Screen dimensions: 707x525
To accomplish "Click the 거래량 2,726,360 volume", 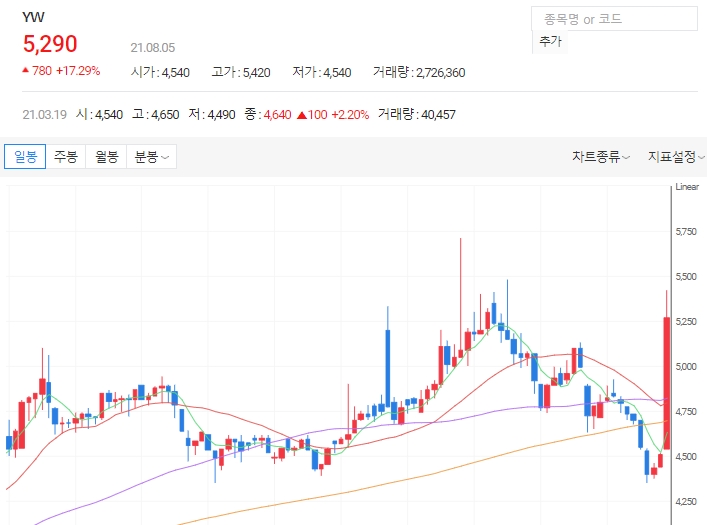I will 419,72.
